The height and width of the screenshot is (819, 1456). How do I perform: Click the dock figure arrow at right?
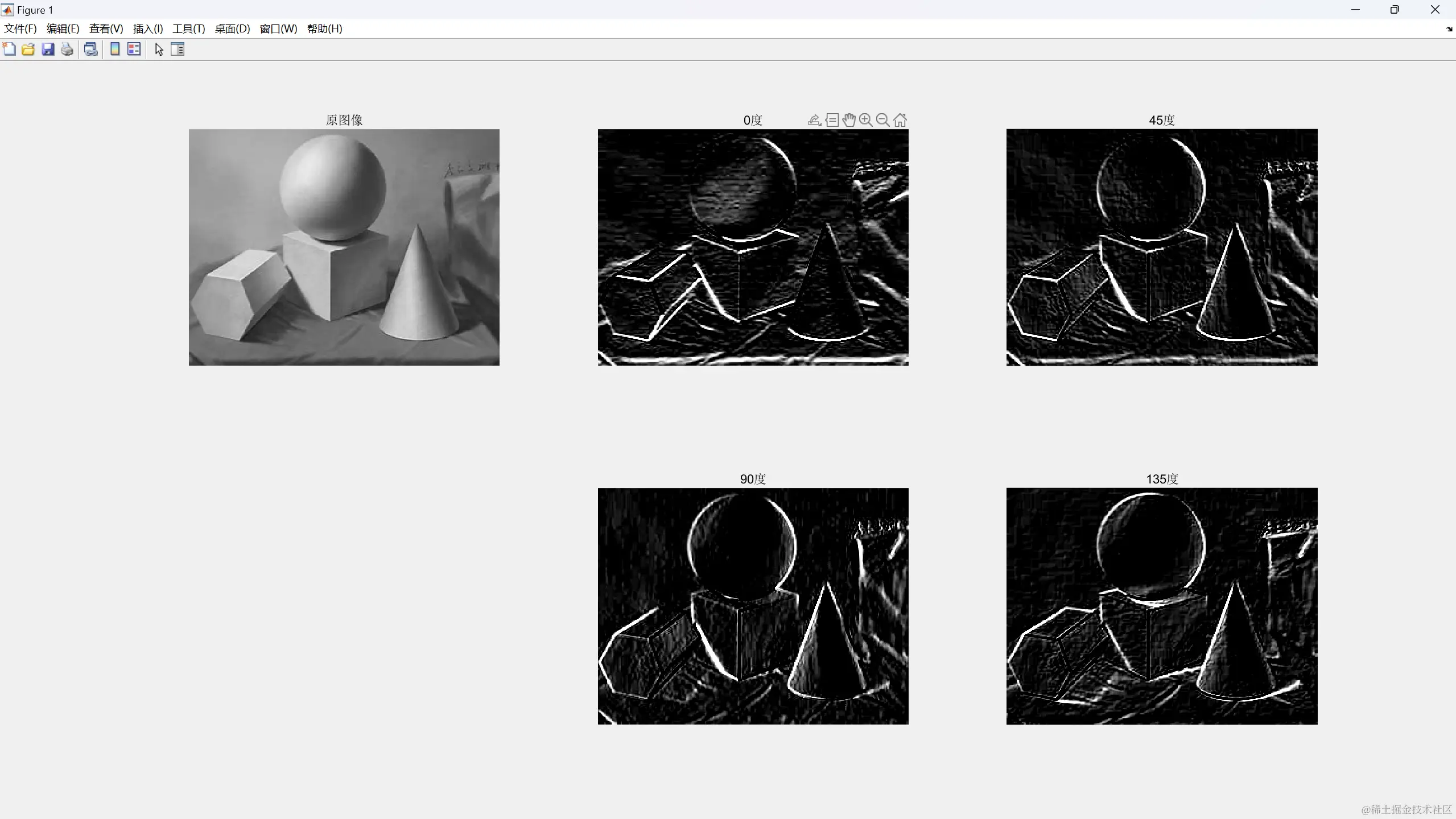tap(1449, 29)
